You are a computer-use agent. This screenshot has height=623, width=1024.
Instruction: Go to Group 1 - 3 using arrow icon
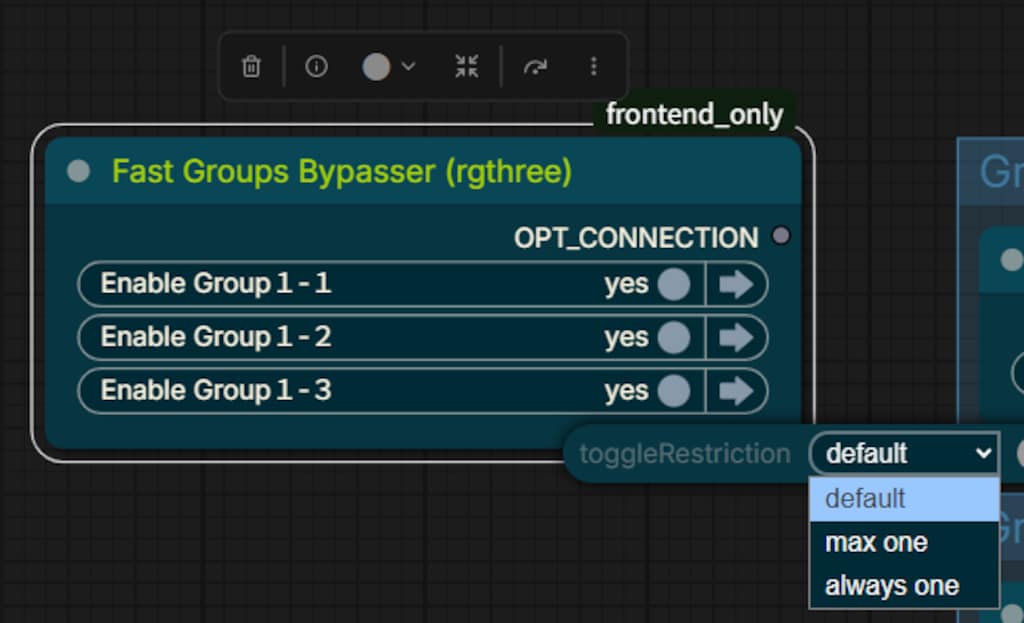[x=736, y=391]
